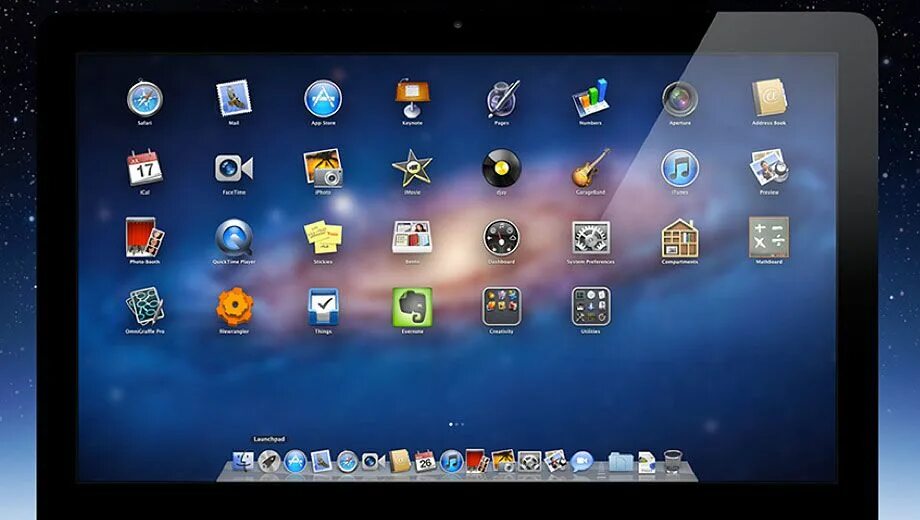
Task: Launch the Stickies app
Action: click(323, 238)
